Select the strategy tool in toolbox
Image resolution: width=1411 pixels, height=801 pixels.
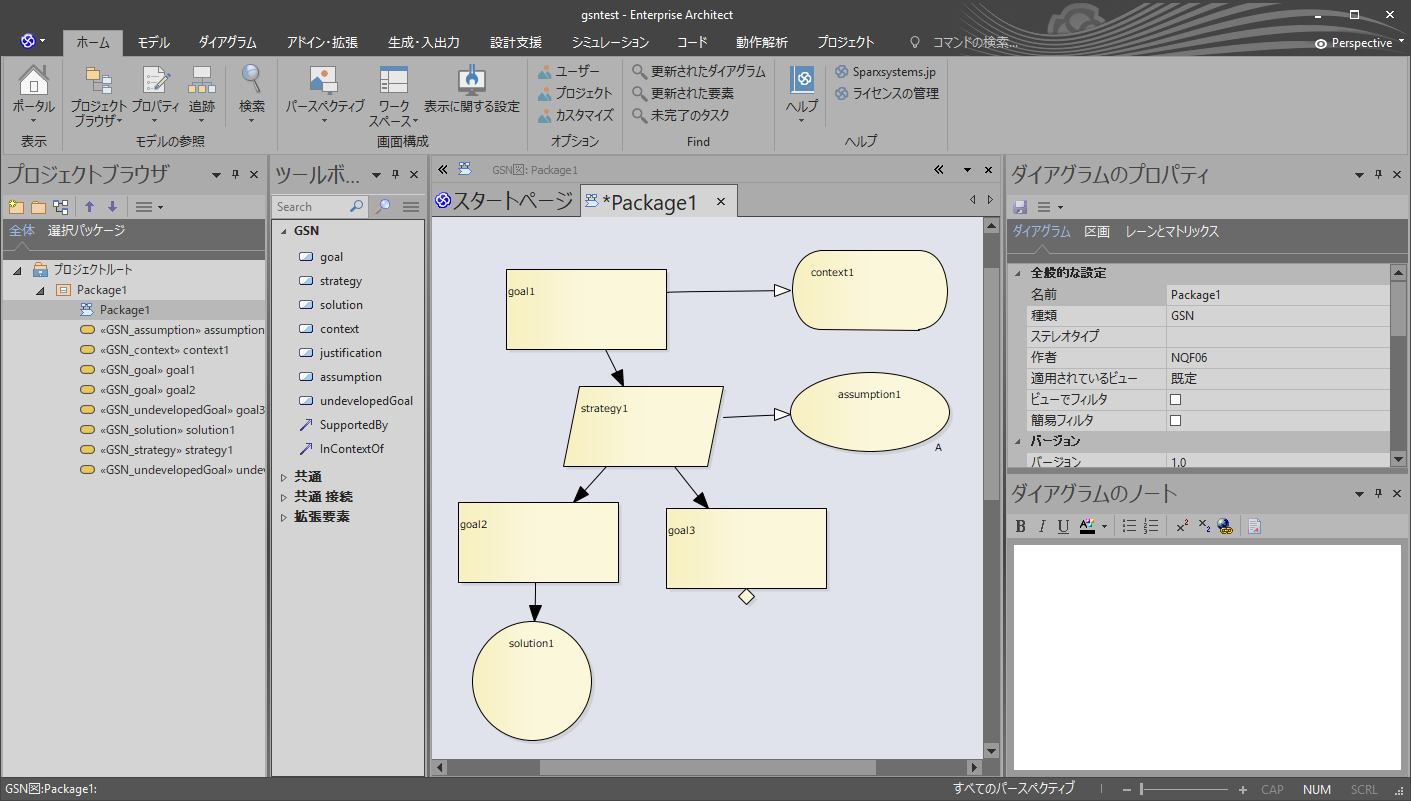(340, 281)
